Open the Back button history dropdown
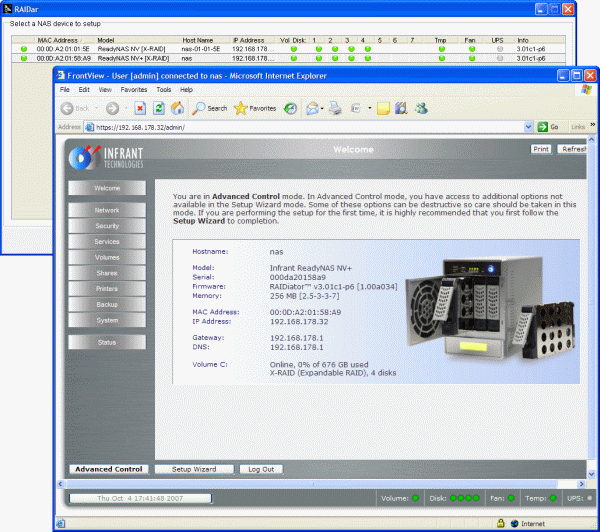Screen dimensions: 600x532 (96, 109)
